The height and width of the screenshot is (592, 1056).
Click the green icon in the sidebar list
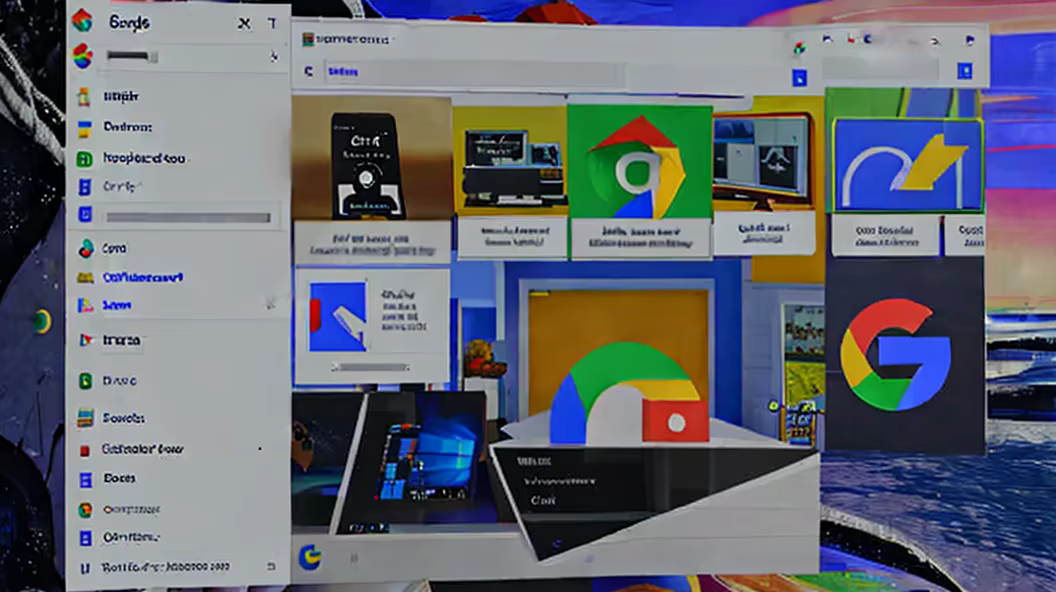click(x=85, y=158)
